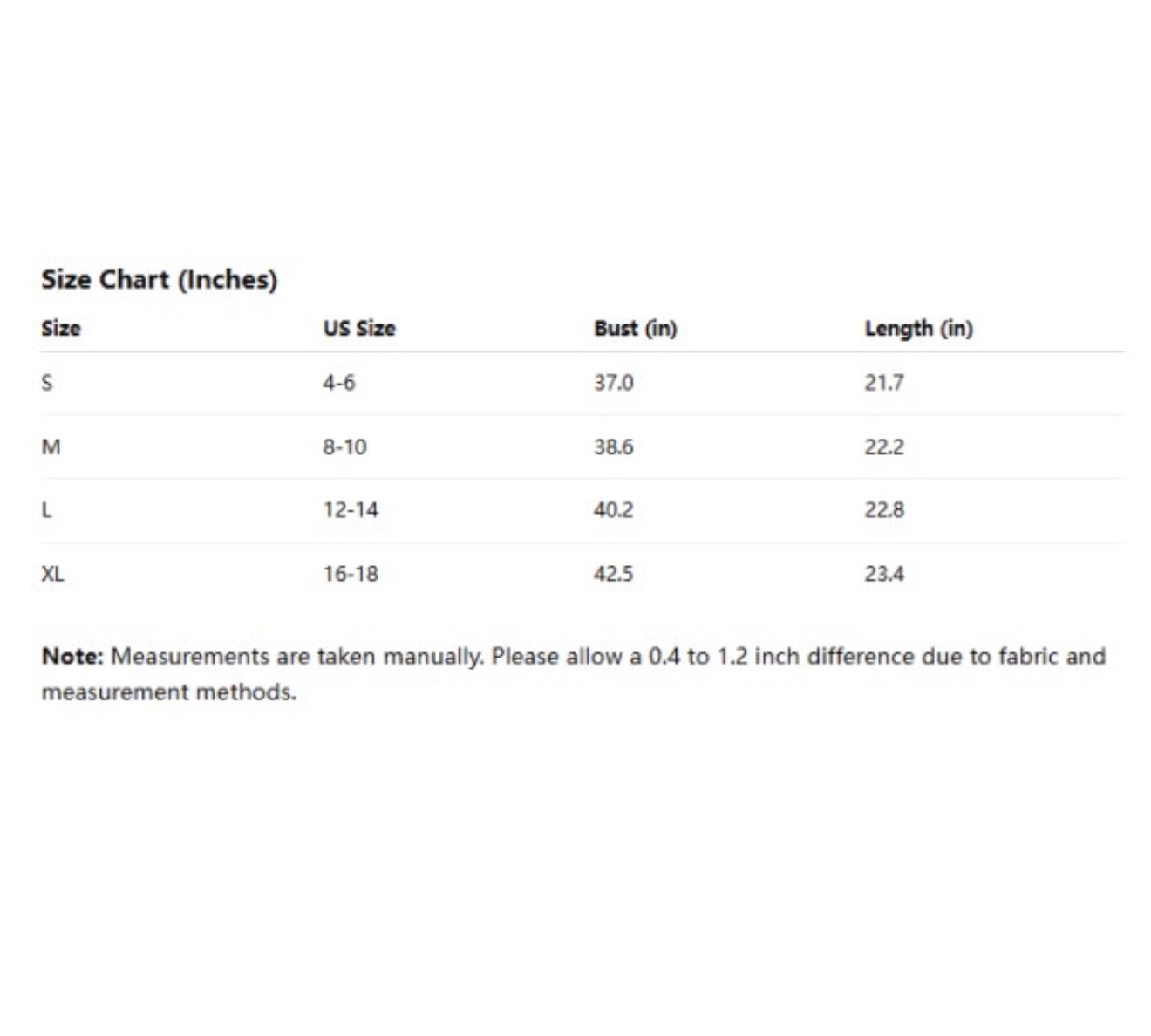Viewport: 1151px width, 1036px height.
Task: Click US size value 8-10
Action: point(345,447)
